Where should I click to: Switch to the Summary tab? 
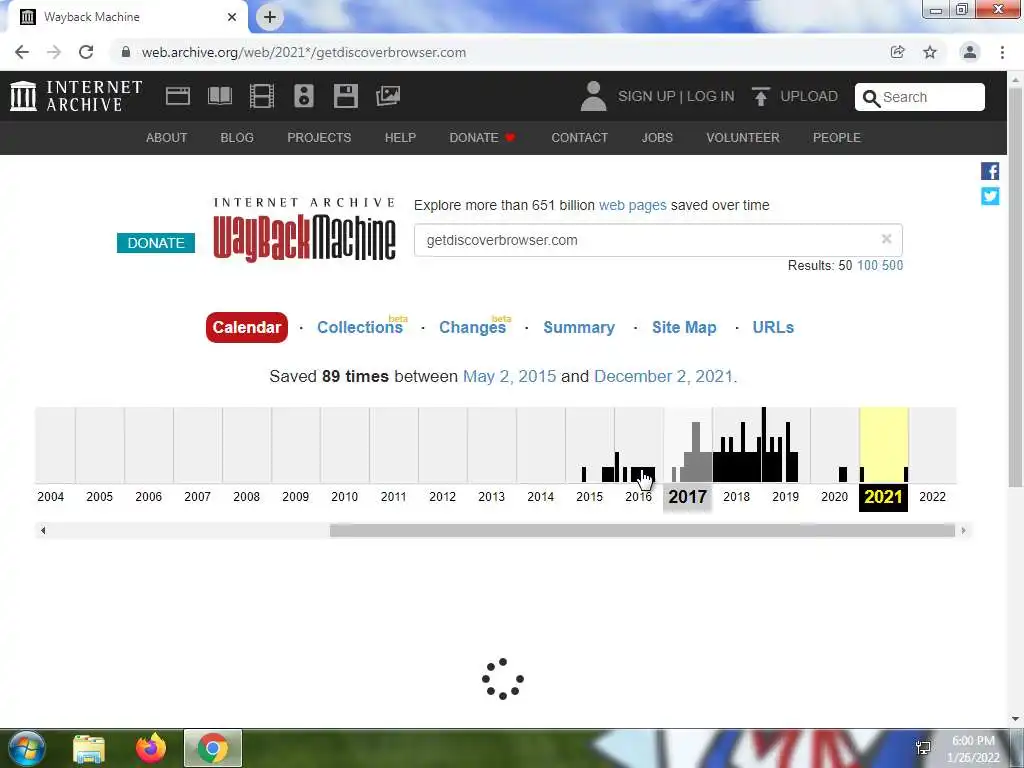click(x=579, y=327)
